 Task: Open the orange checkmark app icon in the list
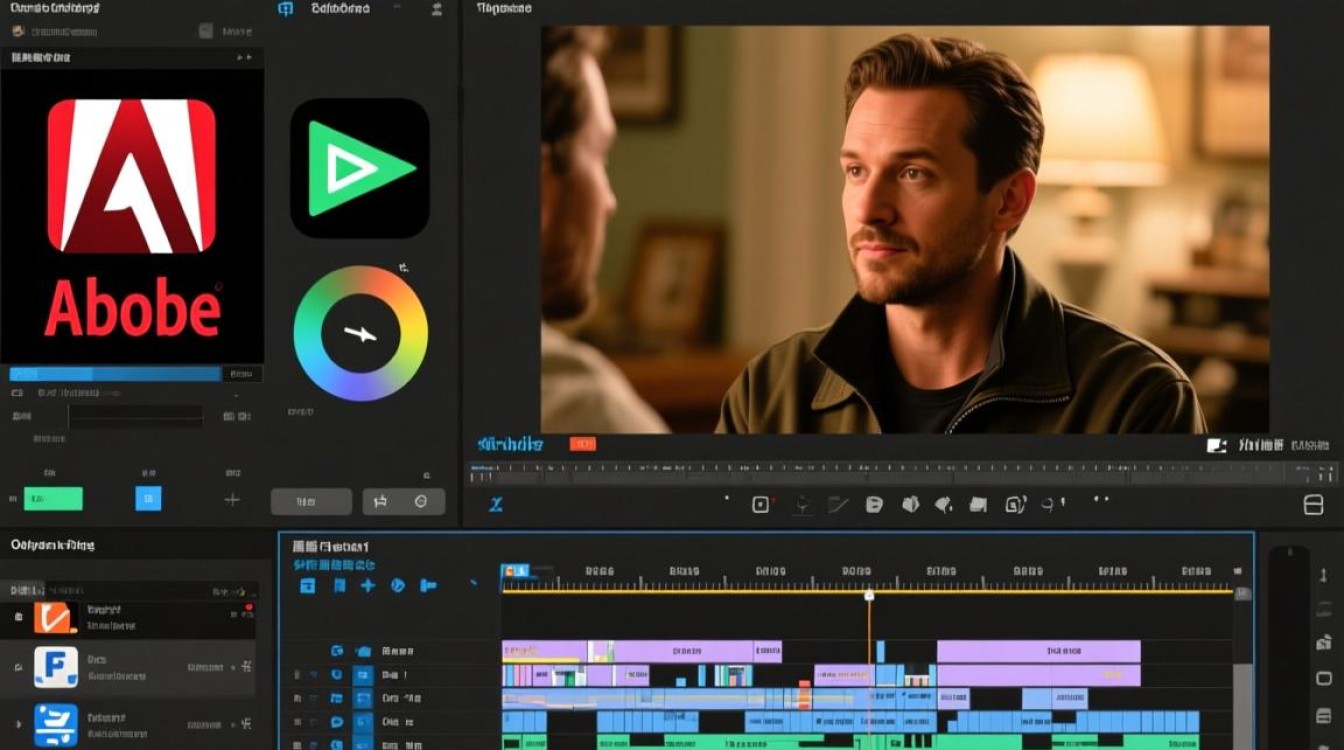55,618
